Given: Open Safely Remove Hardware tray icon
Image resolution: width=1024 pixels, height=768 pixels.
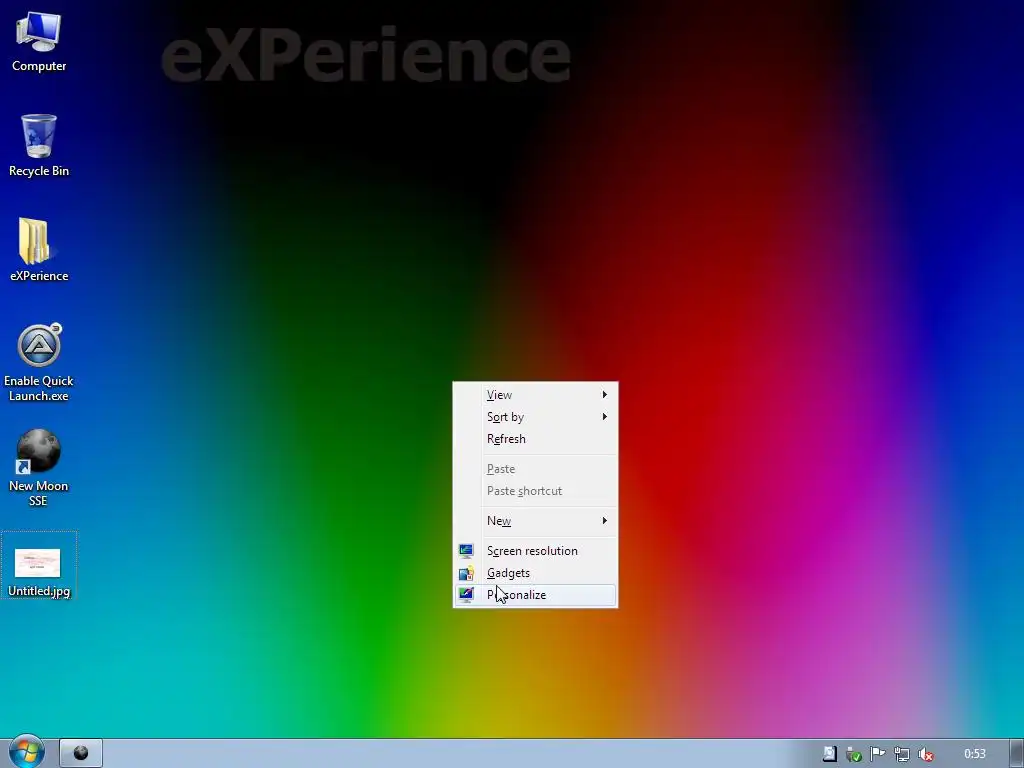Looking at the screenshot, I should pos(854,754).
